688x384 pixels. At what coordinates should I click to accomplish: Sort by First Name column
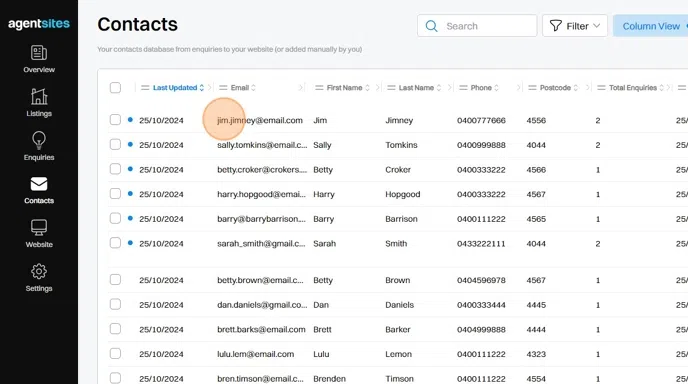click(x=367, y=88)
